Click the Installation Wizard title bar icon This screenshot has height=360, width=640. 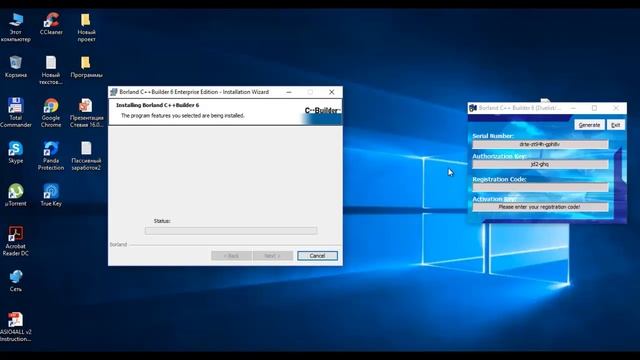pos(114,92)
